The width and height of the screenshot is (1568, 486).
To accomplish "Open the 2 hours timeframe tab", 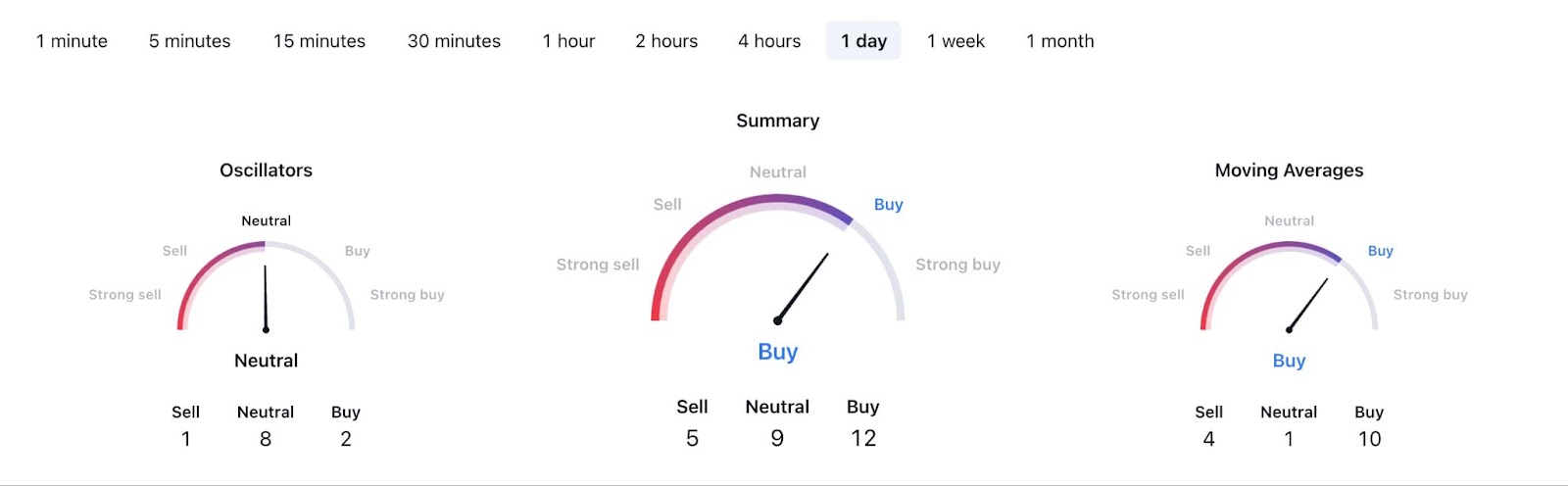I will coord(666,41).
